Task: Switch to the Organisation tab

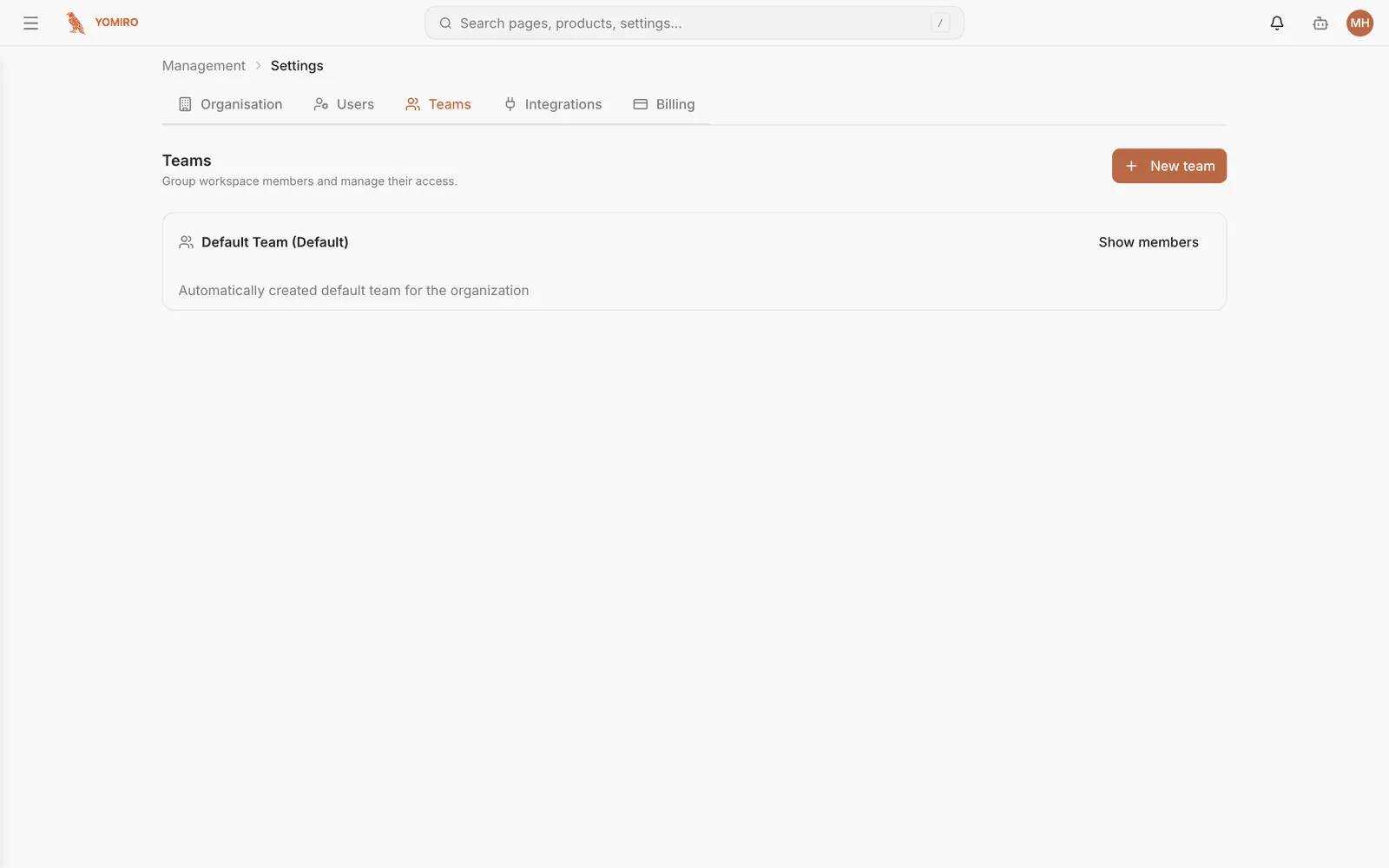Action: pyautogui.click(x=230, y=104)
